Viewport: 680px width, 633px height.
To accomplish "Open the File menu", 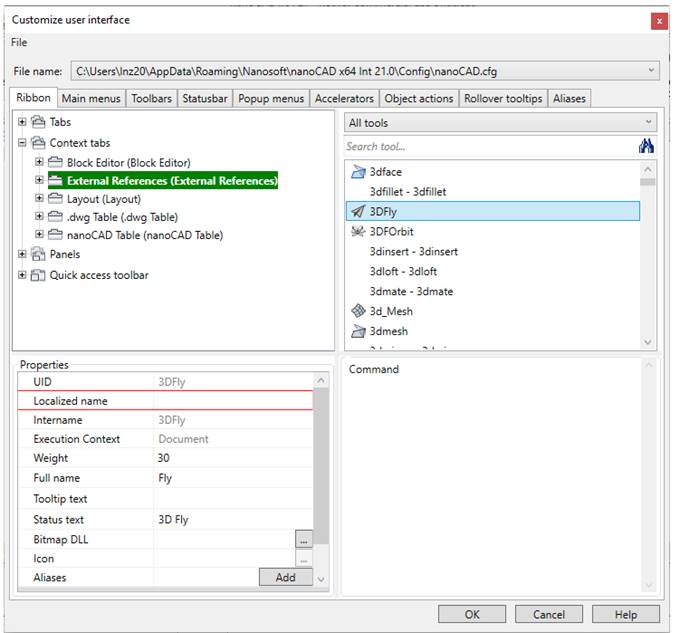I will tap(20, 42).
